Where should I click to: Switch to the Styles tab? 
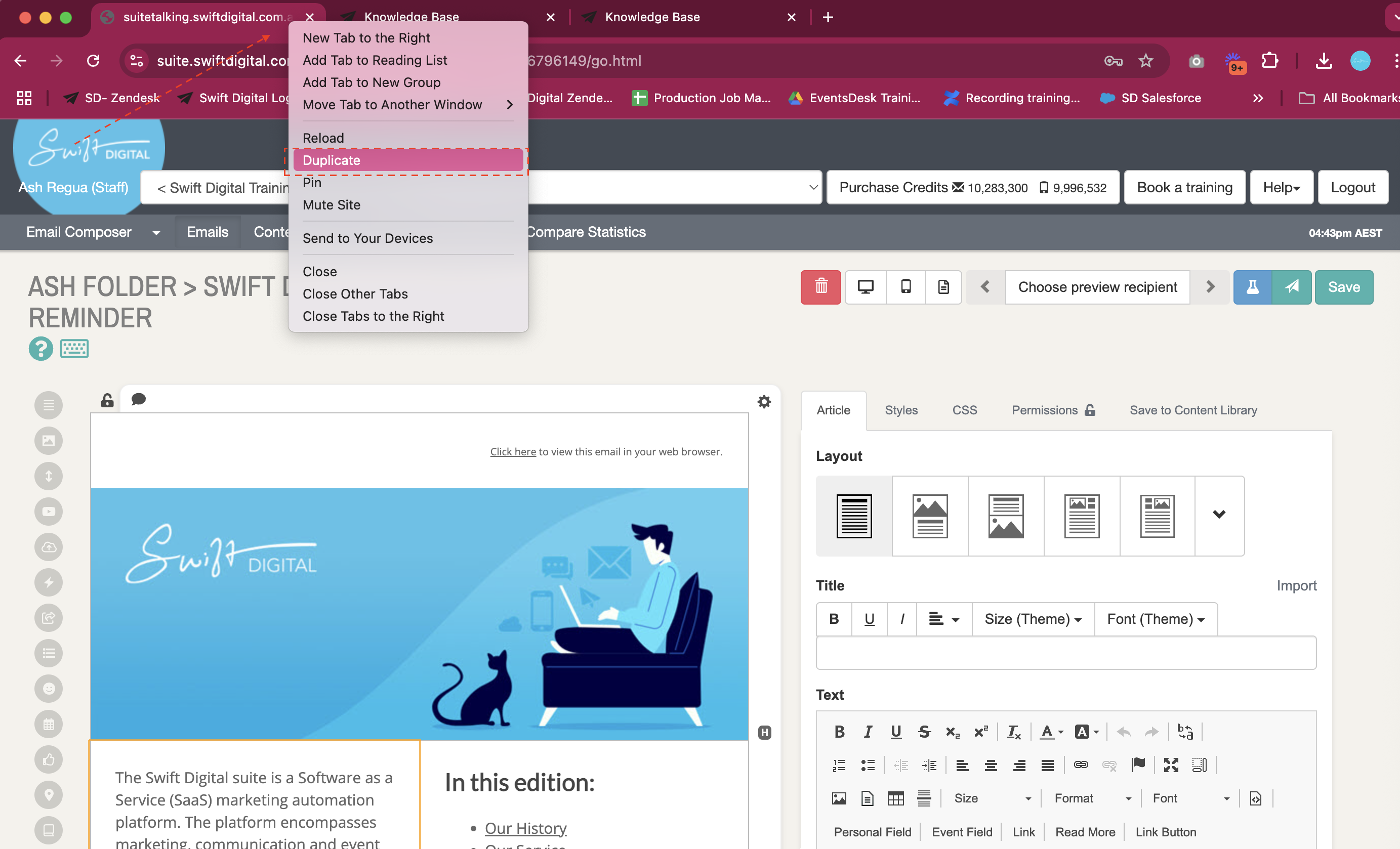(901, 410)
